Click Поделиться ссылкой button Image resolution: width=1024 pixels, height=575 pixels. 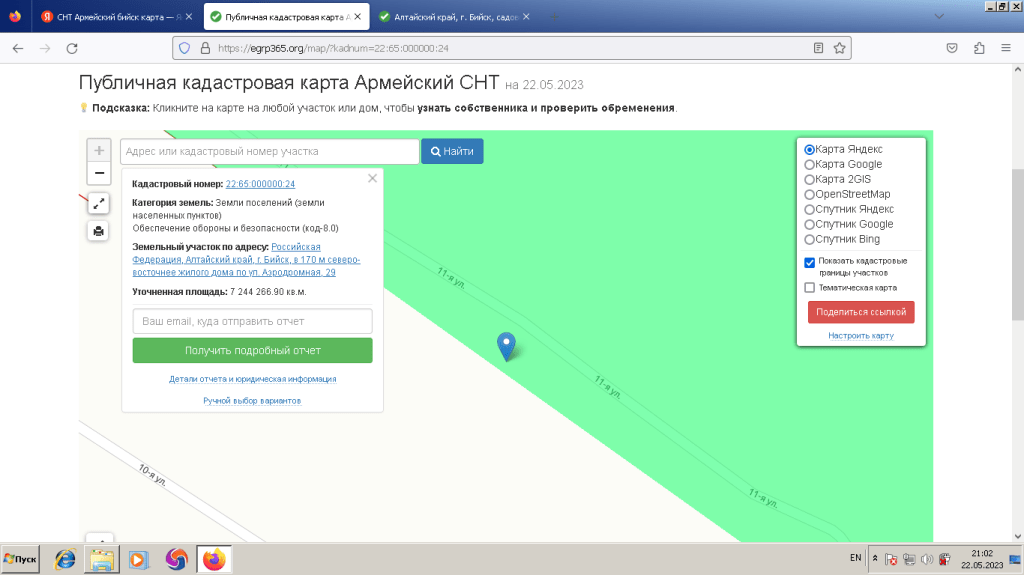861,312
